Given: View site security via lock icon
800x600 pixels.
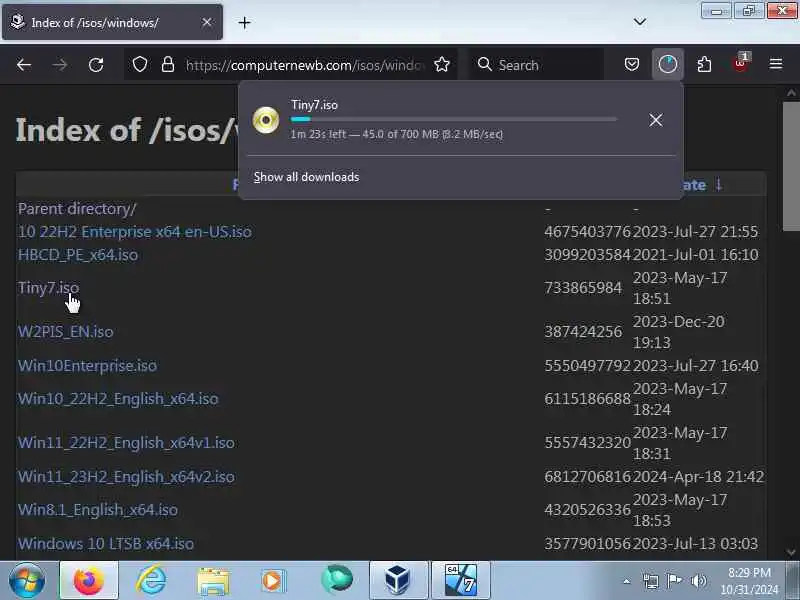Looking at the screenshot, I should 168,65.
